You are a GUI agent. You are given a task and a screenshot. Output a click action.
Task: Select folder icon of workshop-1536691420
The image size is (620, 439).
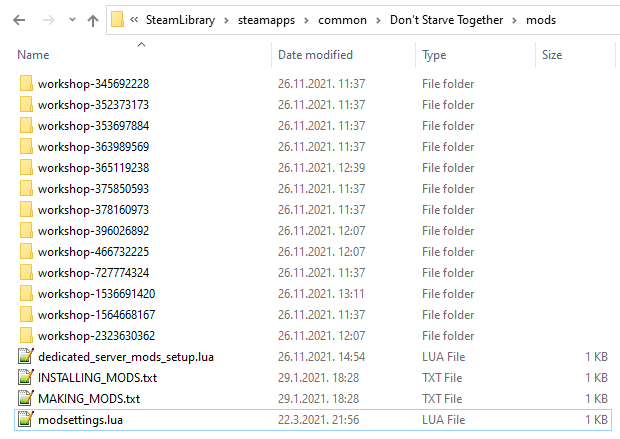coord(26,293)
